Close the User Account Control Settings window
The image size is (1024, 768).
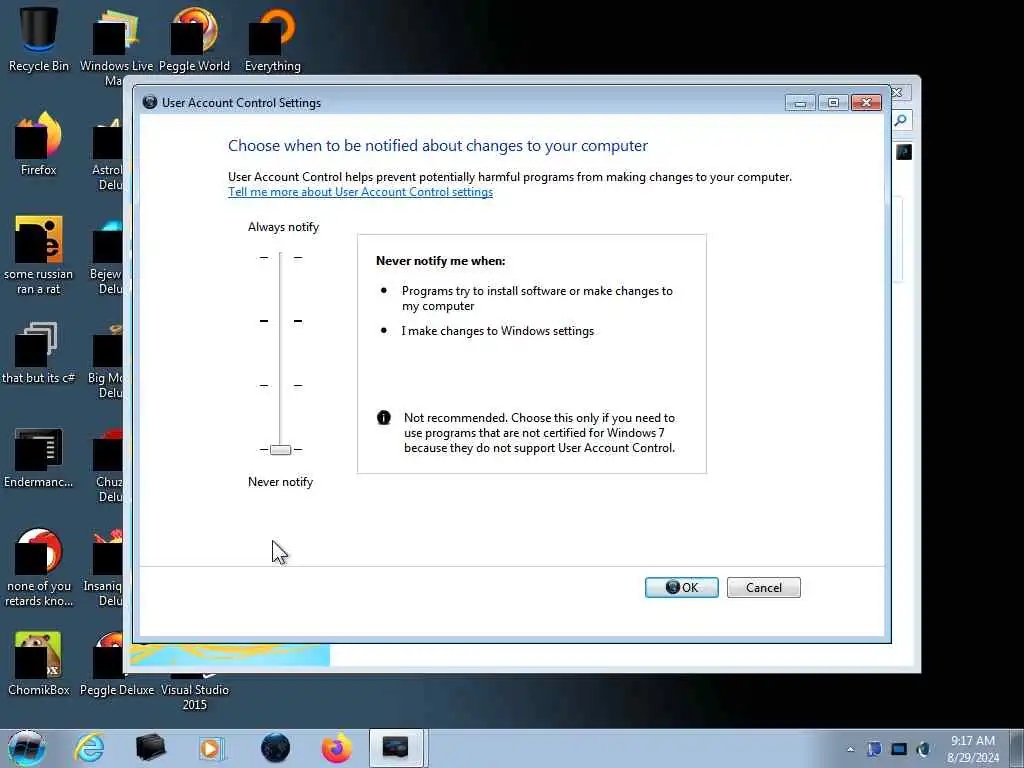867,103
